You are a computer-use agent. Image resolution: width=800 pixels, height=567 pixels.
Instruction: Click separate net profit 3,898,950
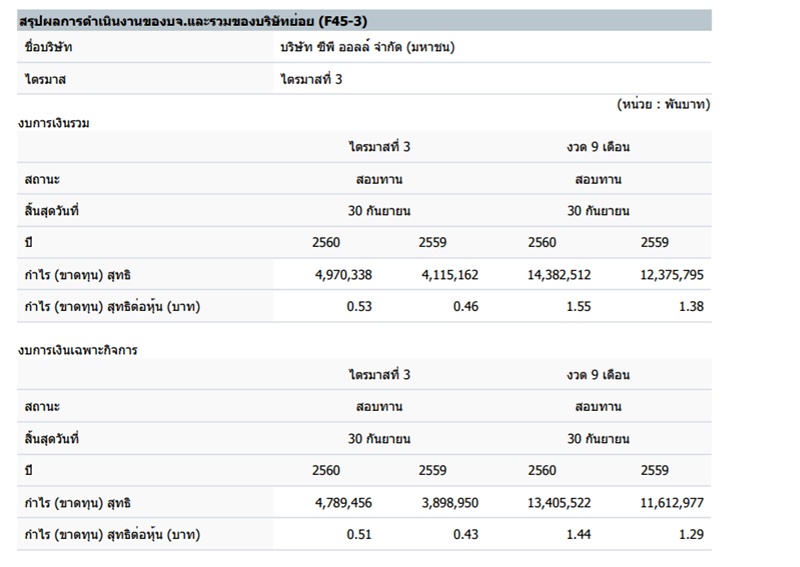[x=451, y=502]
